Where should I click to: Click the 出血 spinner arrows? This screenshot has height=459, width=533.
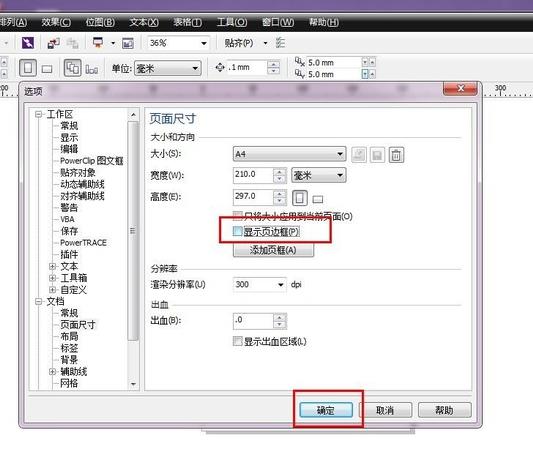pyautogui.click(x=279, y=321)
